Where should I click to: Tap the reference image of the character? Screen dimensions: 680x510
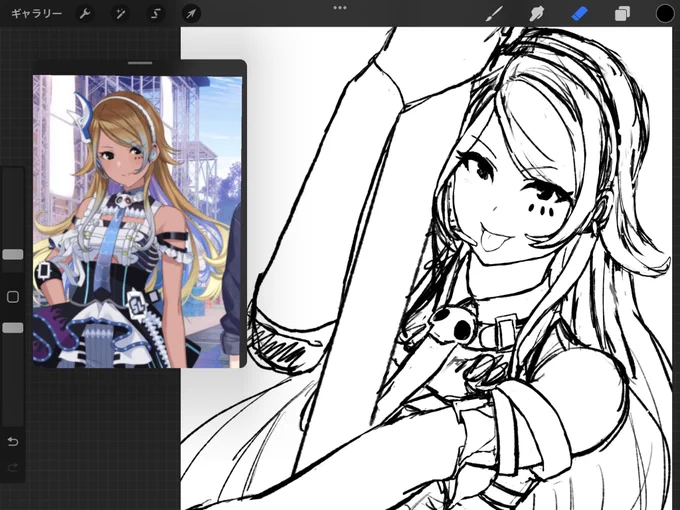(x=137, y=222)
